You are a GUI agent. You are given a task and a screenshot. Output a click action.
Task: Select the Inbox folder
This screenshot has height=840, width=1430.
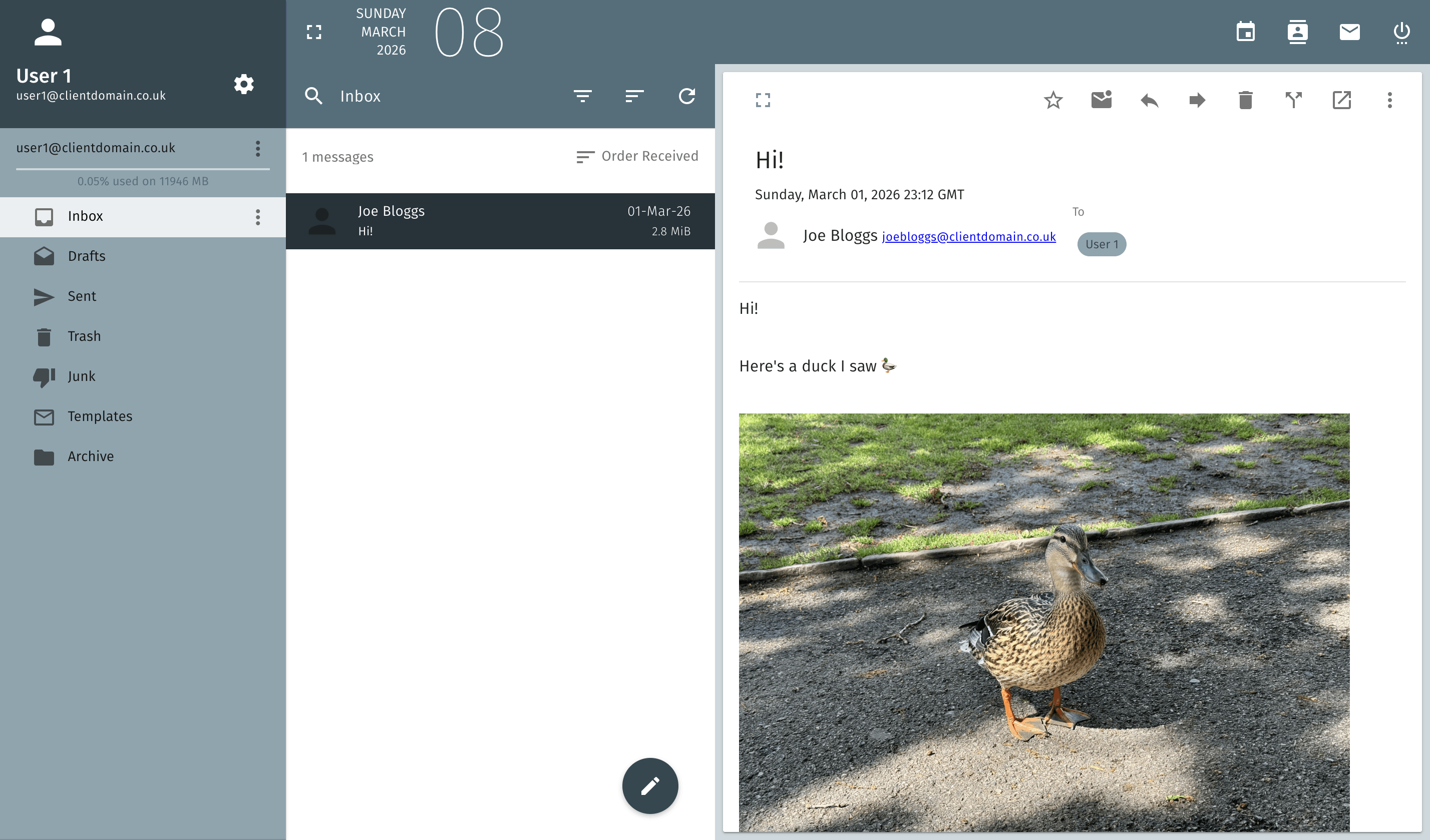143,217
